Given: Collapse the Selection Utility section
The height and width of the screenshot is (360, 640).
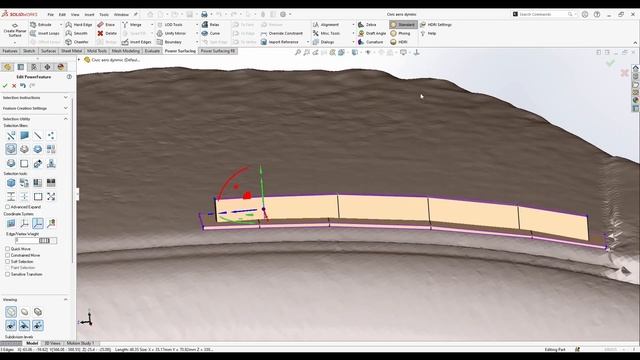Looking at the screenshot, I should pyautogui.click(x=66, y=119).
